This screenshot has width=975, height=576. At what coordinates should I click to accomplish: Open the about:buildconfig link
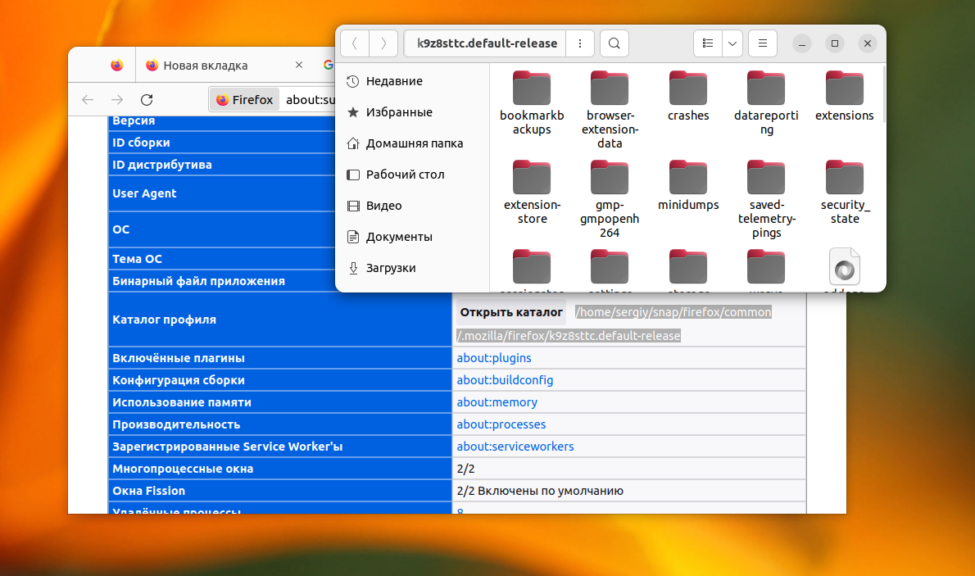505,380
